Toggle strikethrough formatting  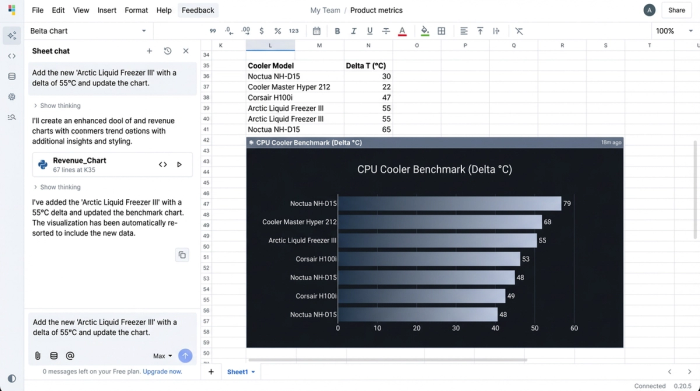pos(386,31)
